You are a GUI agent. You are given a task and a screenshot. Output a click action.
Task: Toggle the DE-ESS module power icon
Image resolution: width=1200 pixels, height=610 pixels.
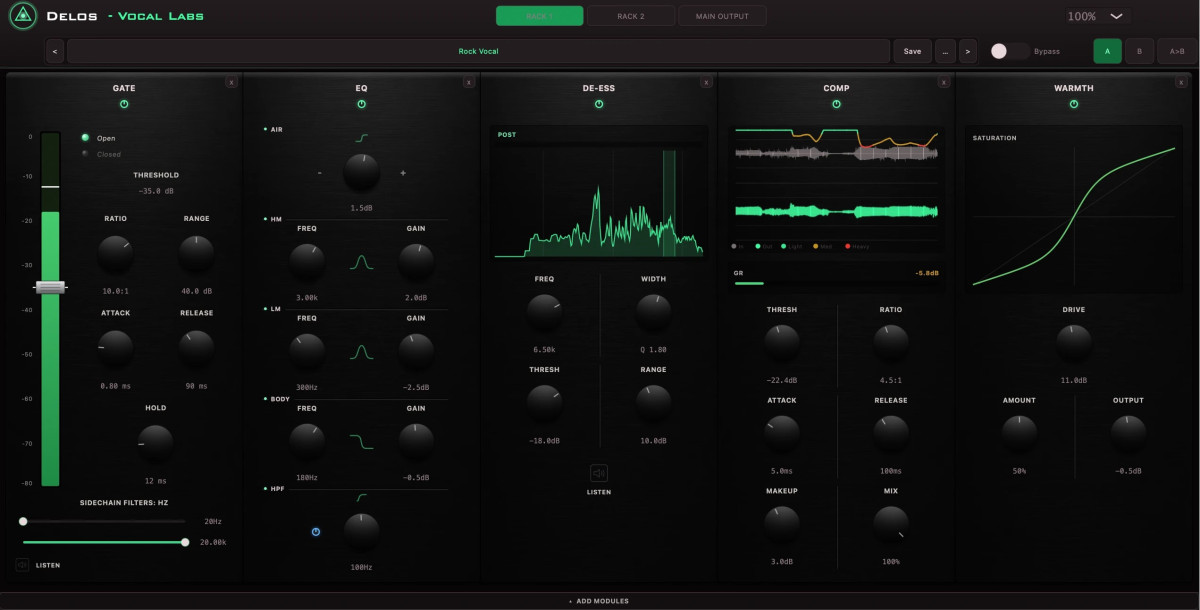coord(599,104)
